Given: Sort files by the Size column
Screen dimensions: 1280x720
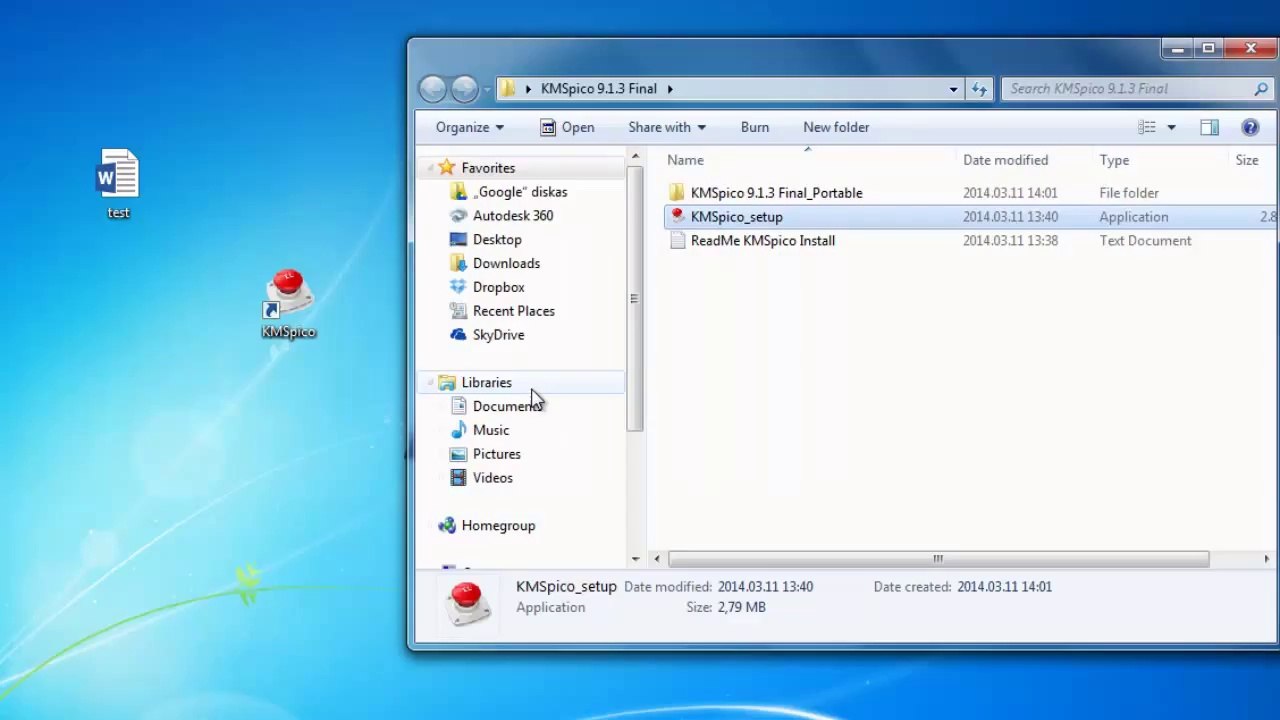Looking at the screenshot, I should pos(1247,160).
